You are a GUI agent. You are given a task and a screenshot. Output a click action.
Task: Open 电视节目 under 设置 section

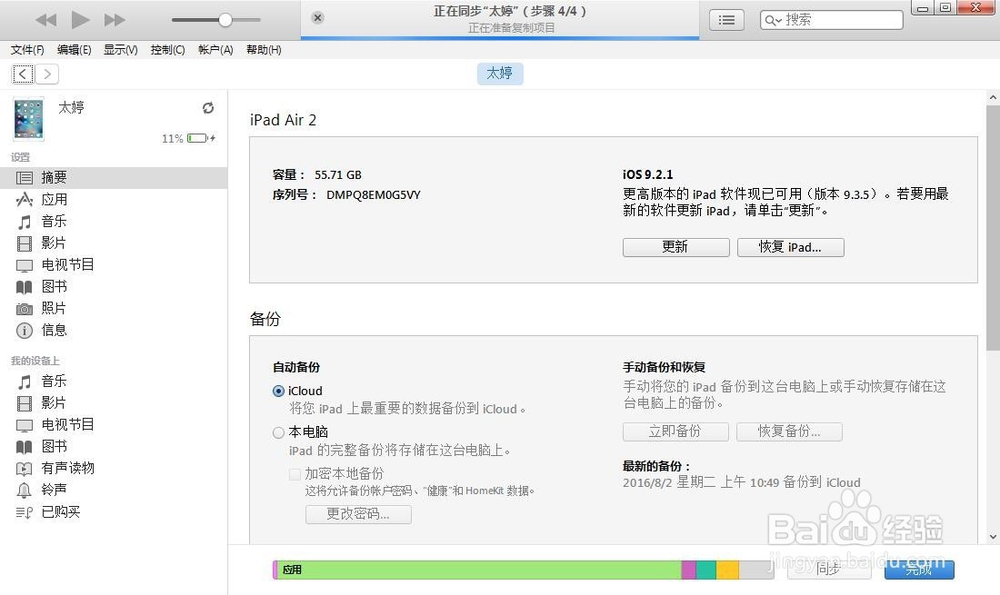click(x=114, y=265)
